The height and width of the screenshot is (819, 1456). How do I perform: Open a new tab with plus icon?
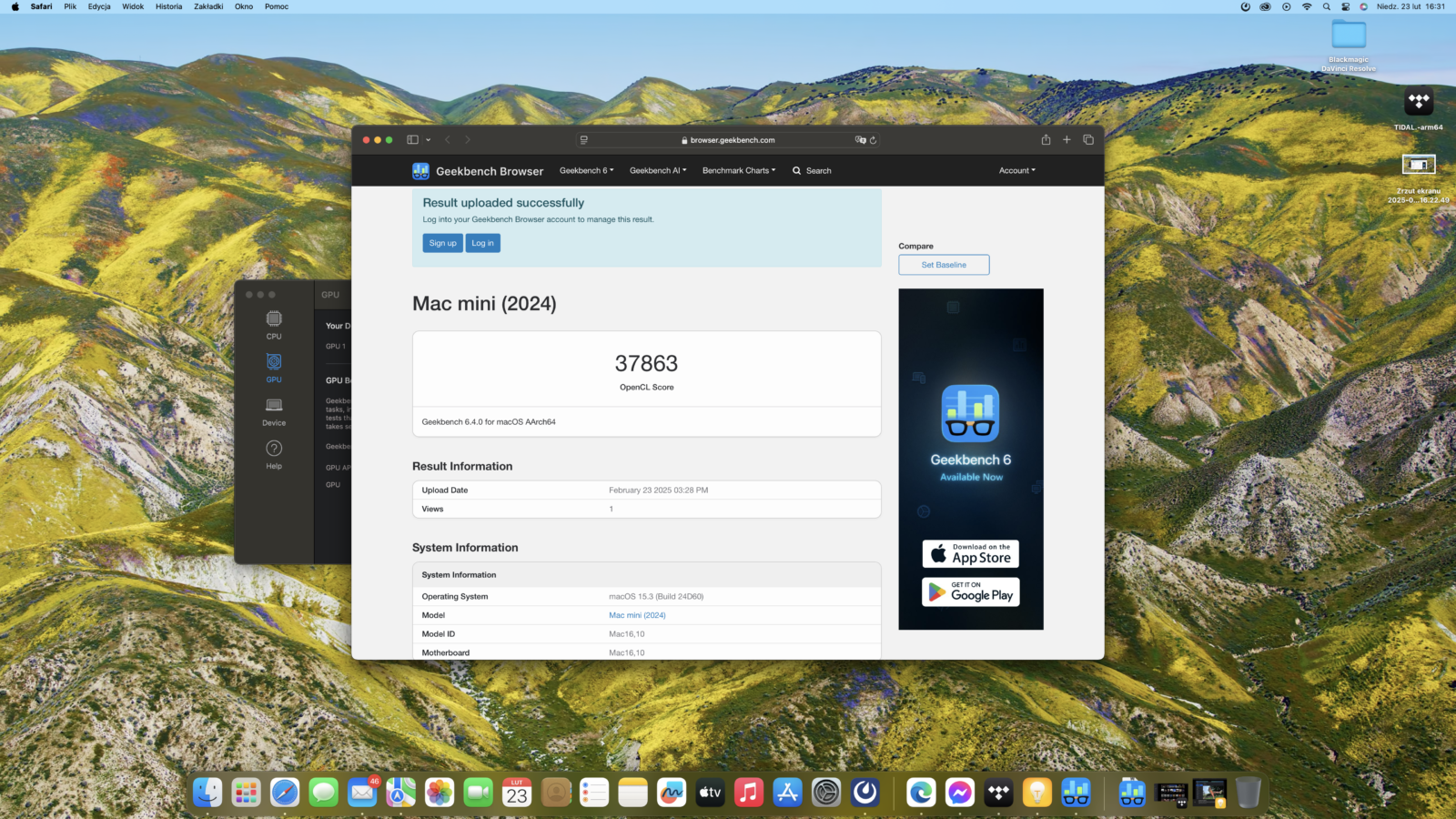(1067, 139)
